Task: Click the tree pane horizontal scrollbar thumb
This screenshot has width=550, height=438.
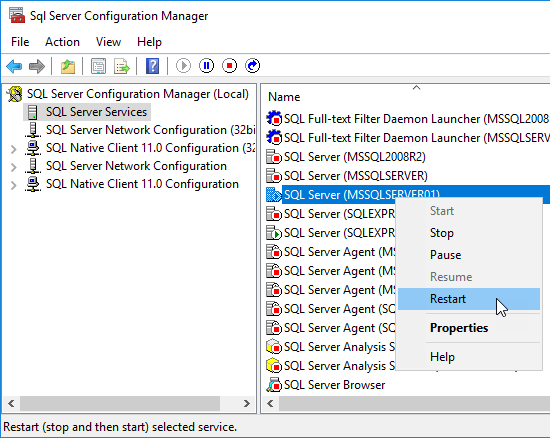Action: pos(120,404)
